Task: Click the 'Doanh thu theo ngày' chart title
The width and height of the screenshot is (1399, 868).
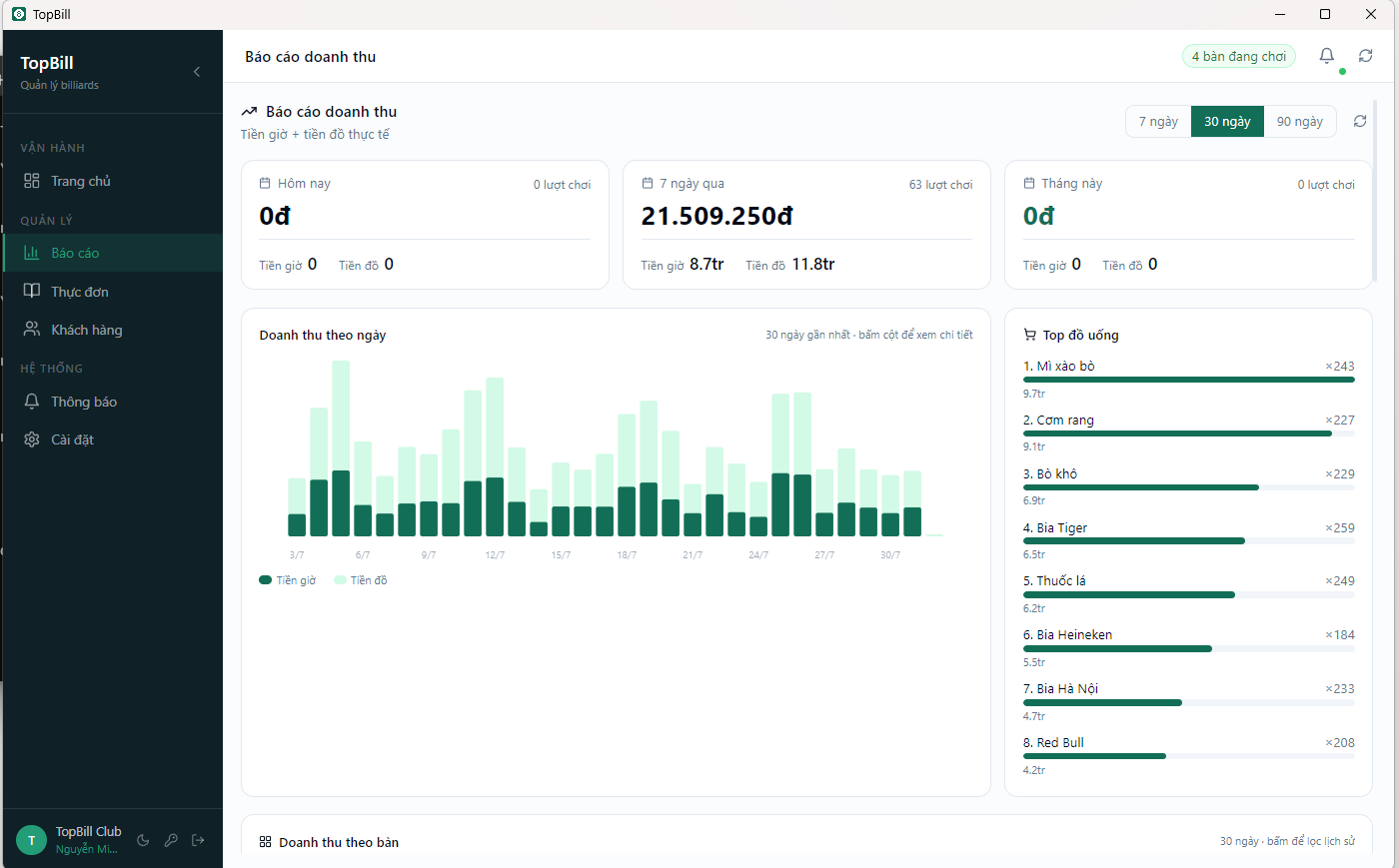Action: pyautogui.click(x=323, y=336)
